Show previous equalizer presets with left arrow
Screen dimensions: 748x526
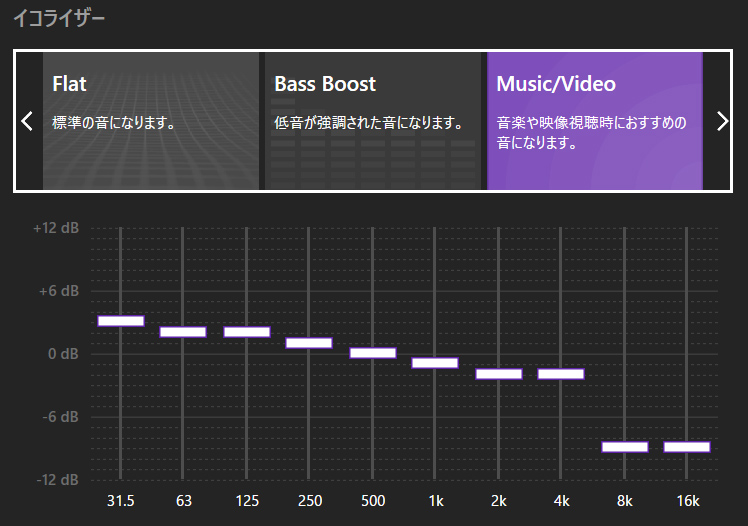click(x=27, y=121)
